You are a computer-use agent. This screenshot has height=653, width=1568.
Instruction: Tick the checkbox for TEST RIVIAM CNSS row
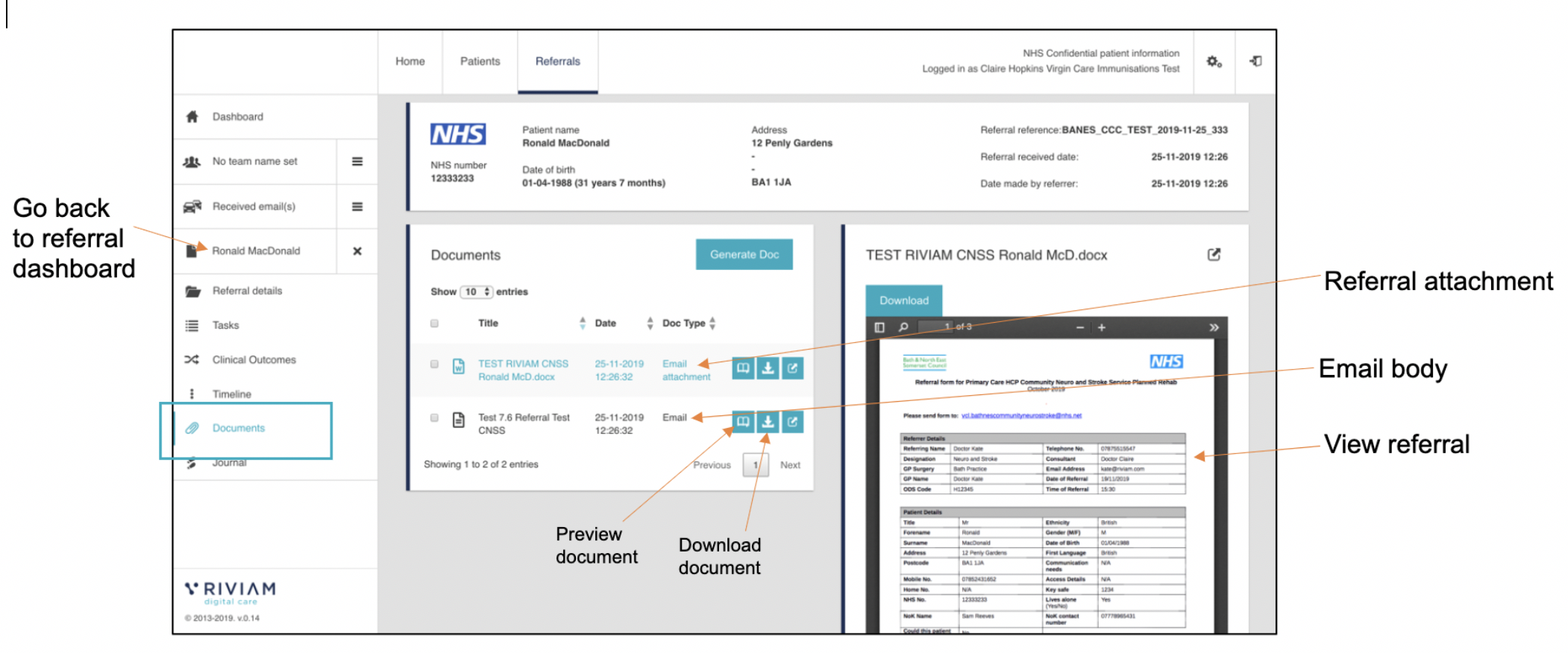coord(434,365)
